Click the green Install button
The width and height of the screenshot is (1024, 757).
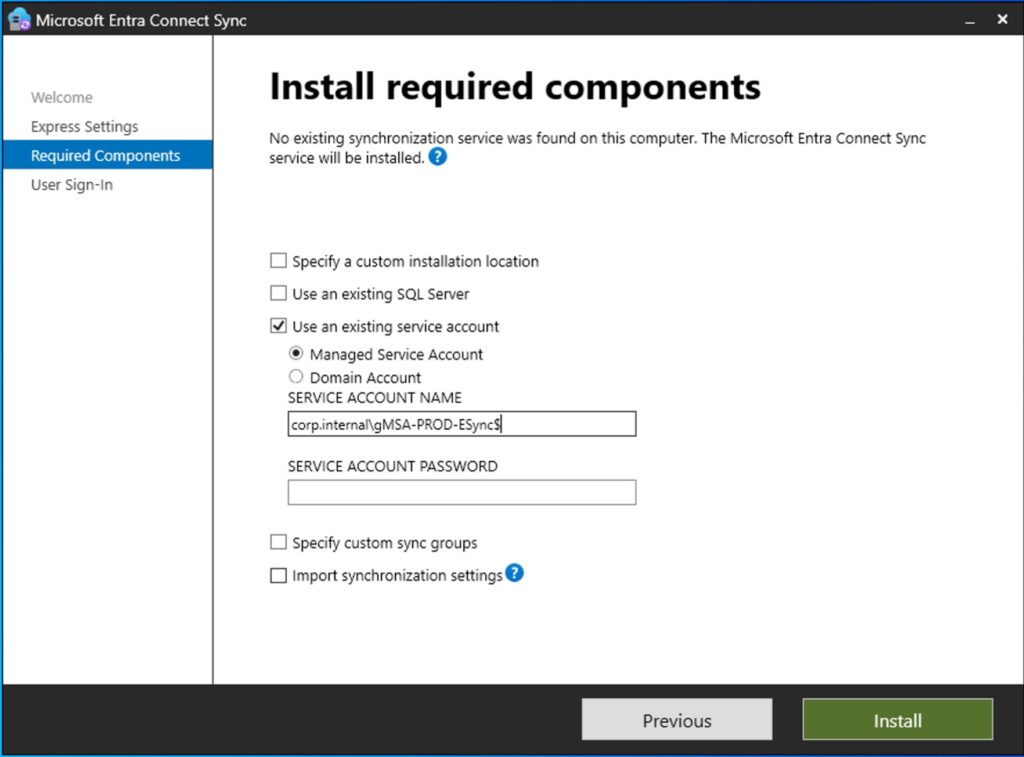click(x=897, y=720)
